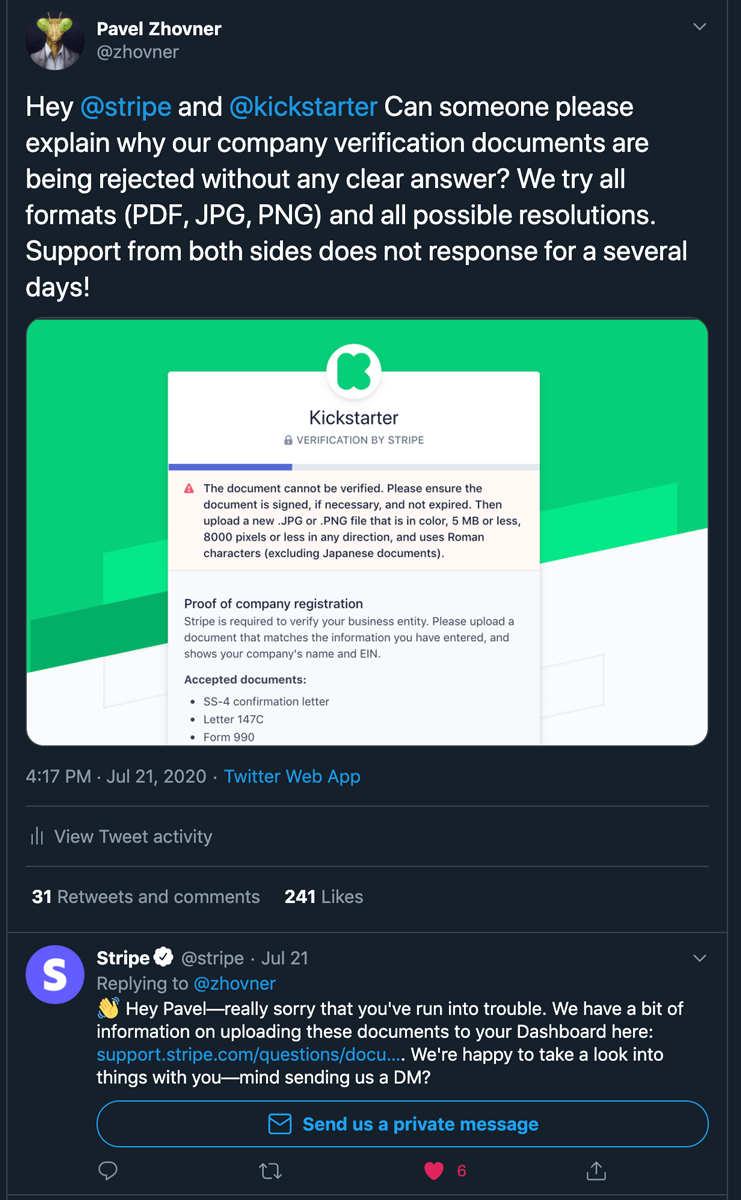Click the share icon on Stripe's reply

(x=596, y=1170)
